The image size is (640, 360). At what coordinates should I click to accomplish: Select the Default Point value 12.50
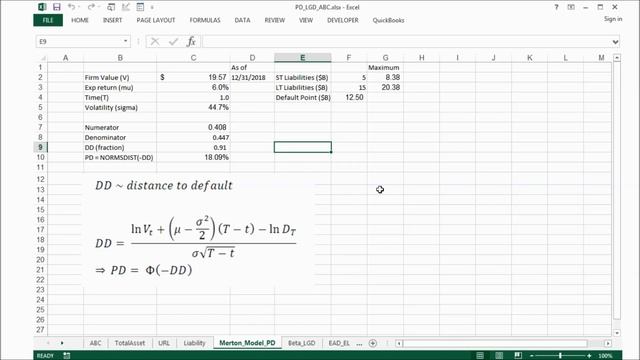(x=349, y=97)
